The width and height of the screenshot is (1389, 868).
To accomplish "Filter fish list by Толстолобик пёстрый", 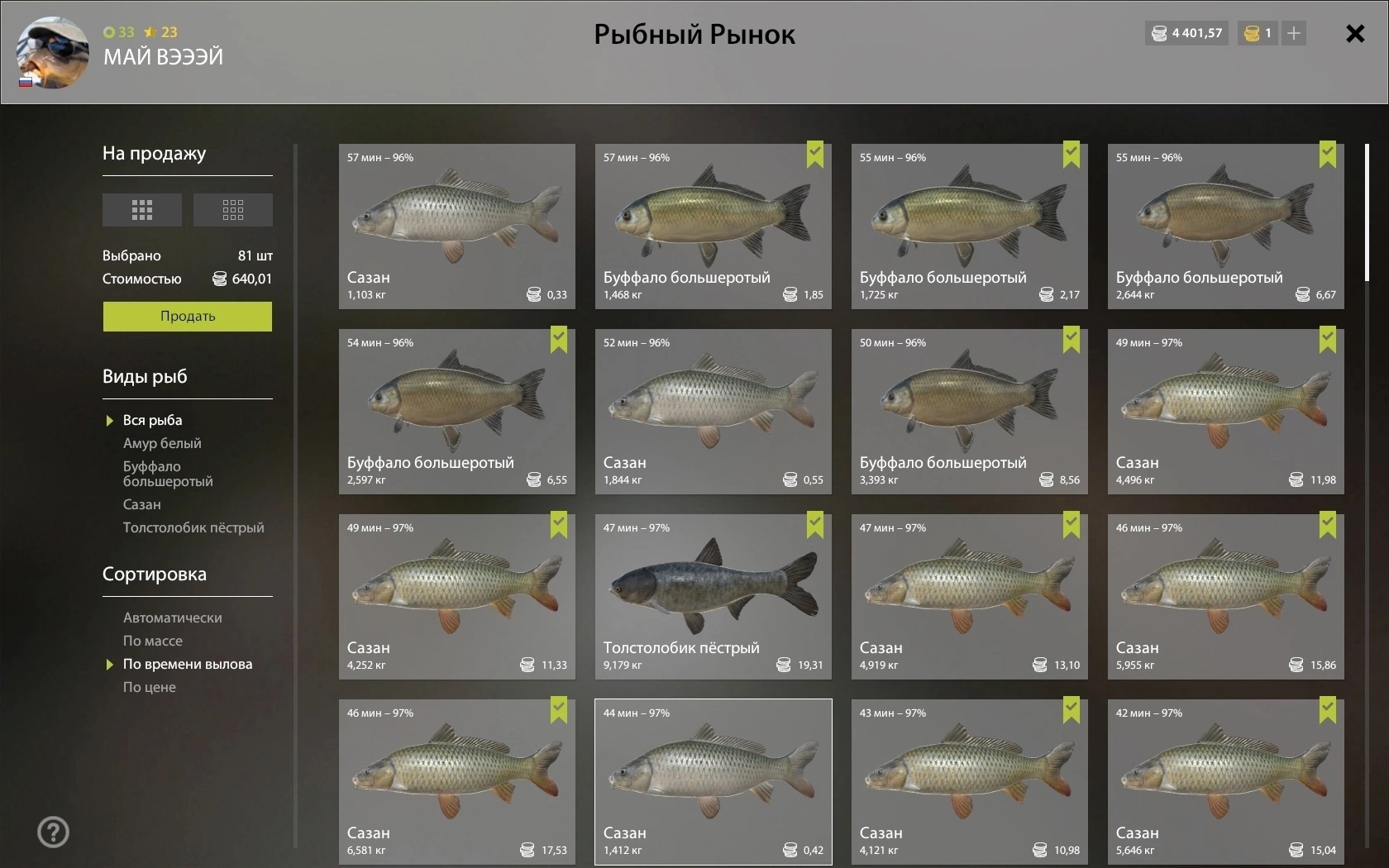I will (193, 527).
